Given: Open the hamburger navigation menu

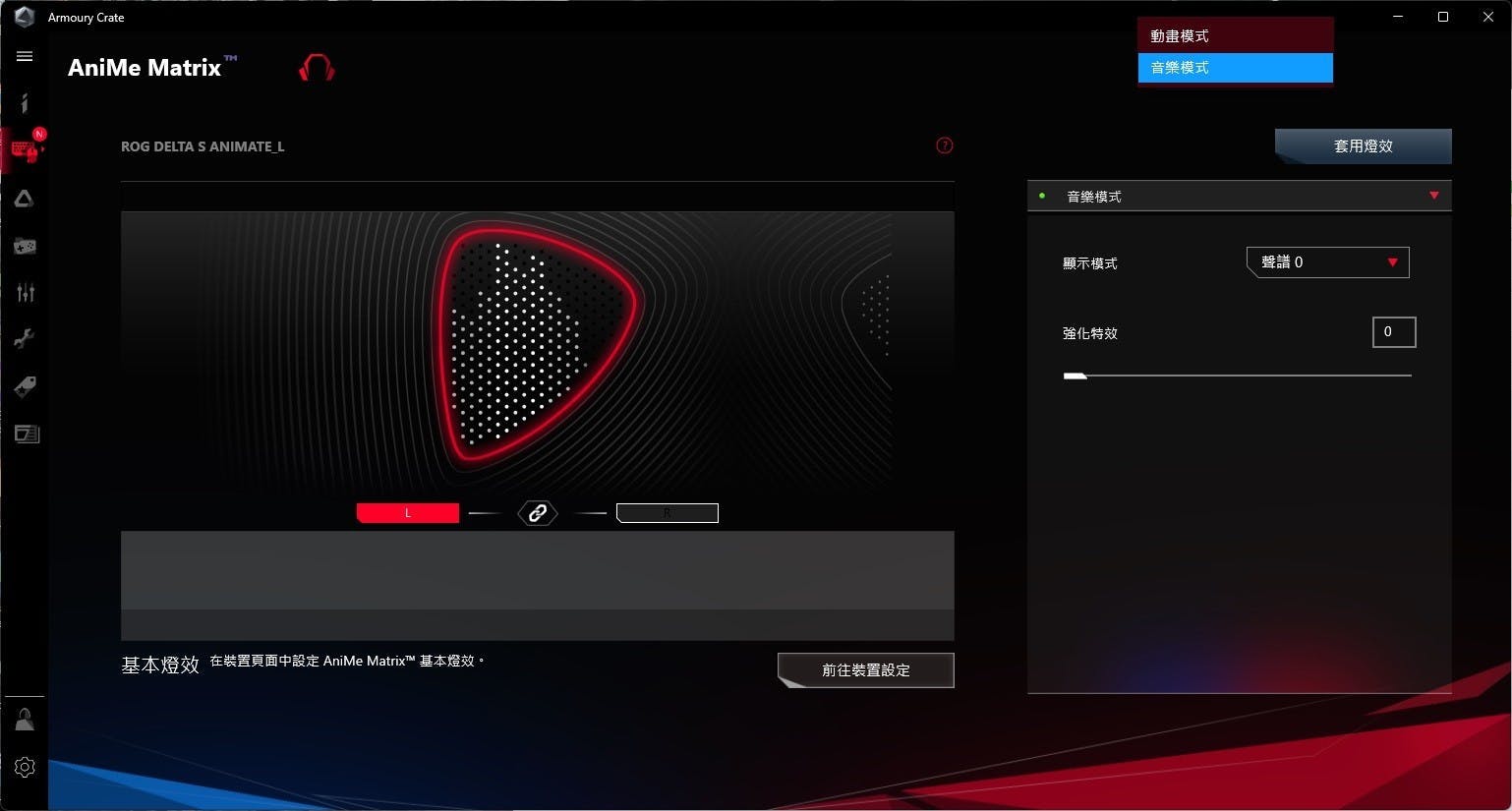Looking at the screenshot, I should click(25, 57).
